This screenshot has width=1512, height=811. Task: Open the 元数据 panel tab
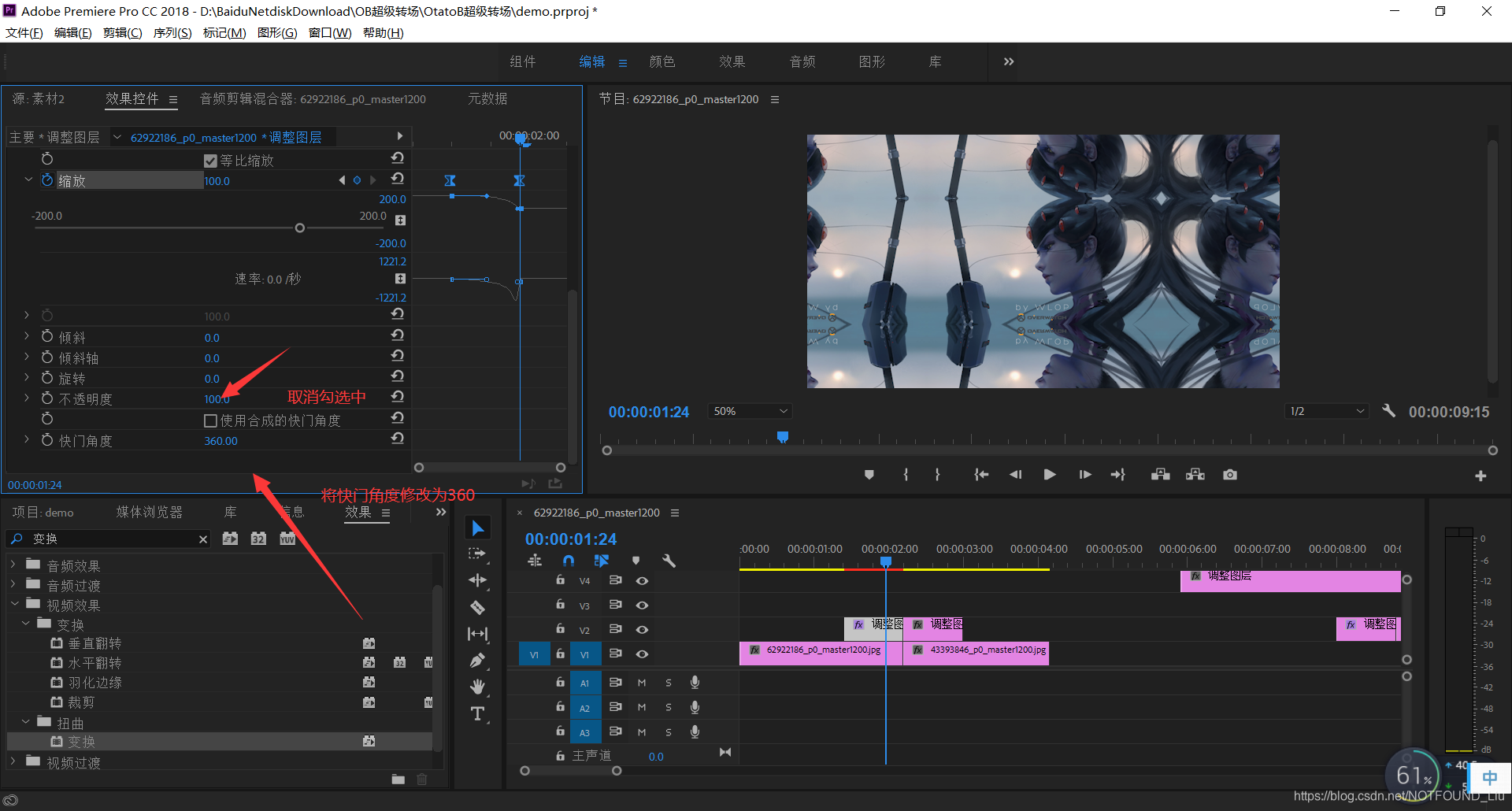[487, 98]
